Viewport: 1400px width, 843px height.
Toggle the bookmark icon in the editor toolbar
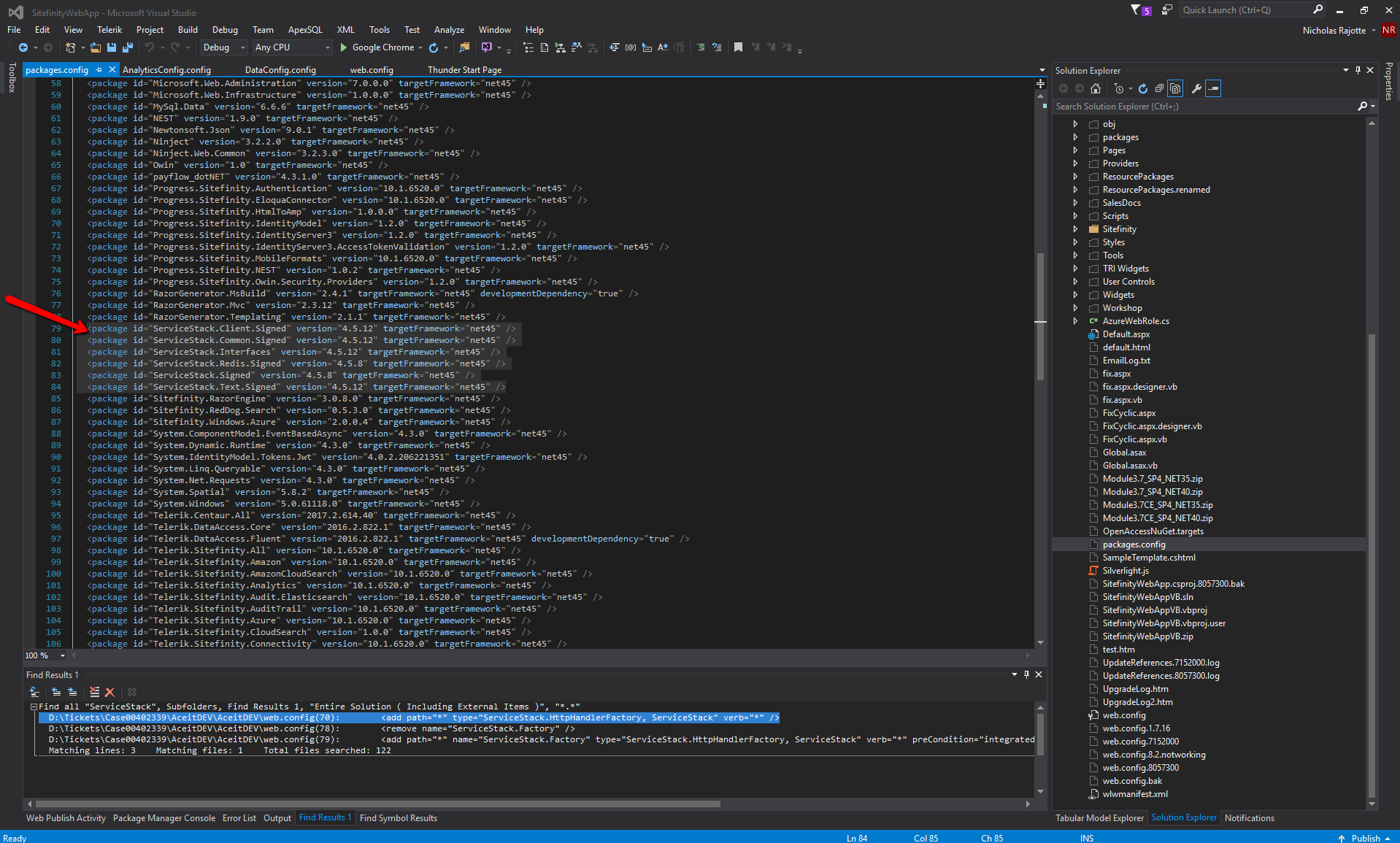tap(738, 47)
